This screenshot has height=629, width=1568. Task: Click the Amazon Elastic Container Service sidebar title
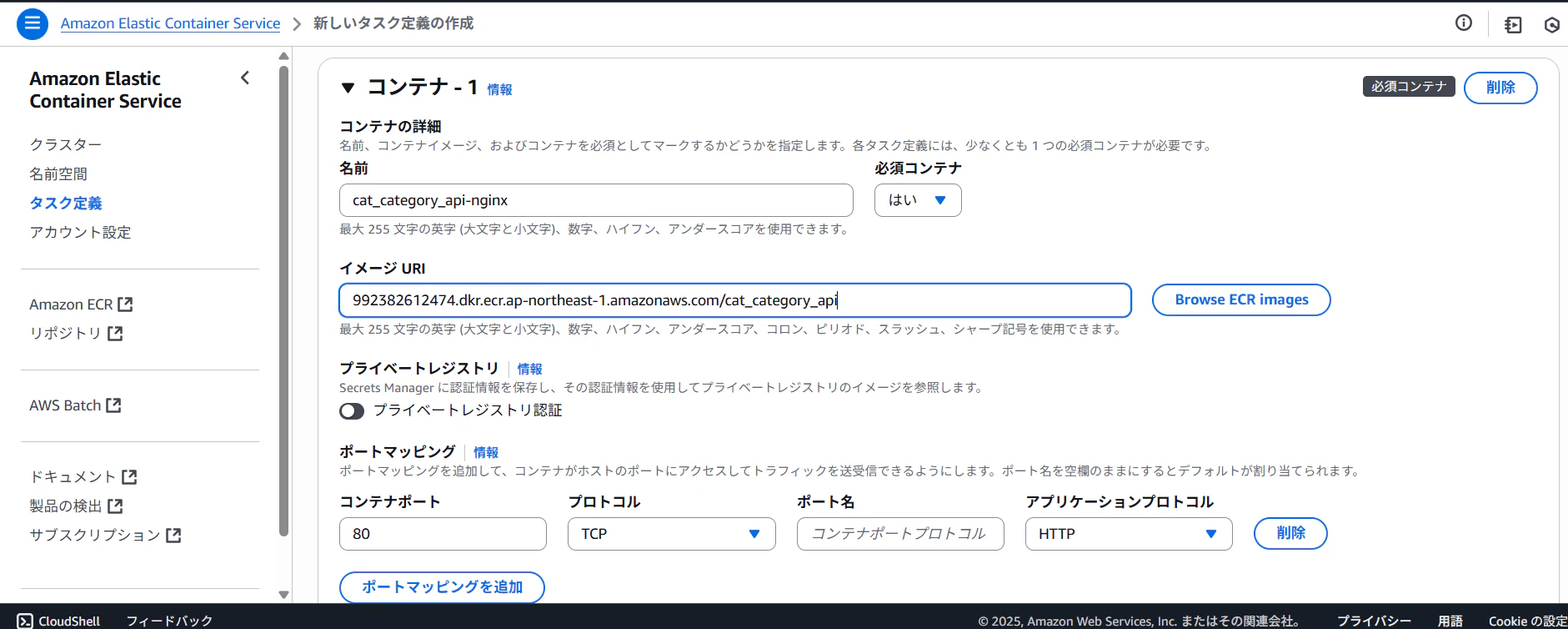pos(105,90)
